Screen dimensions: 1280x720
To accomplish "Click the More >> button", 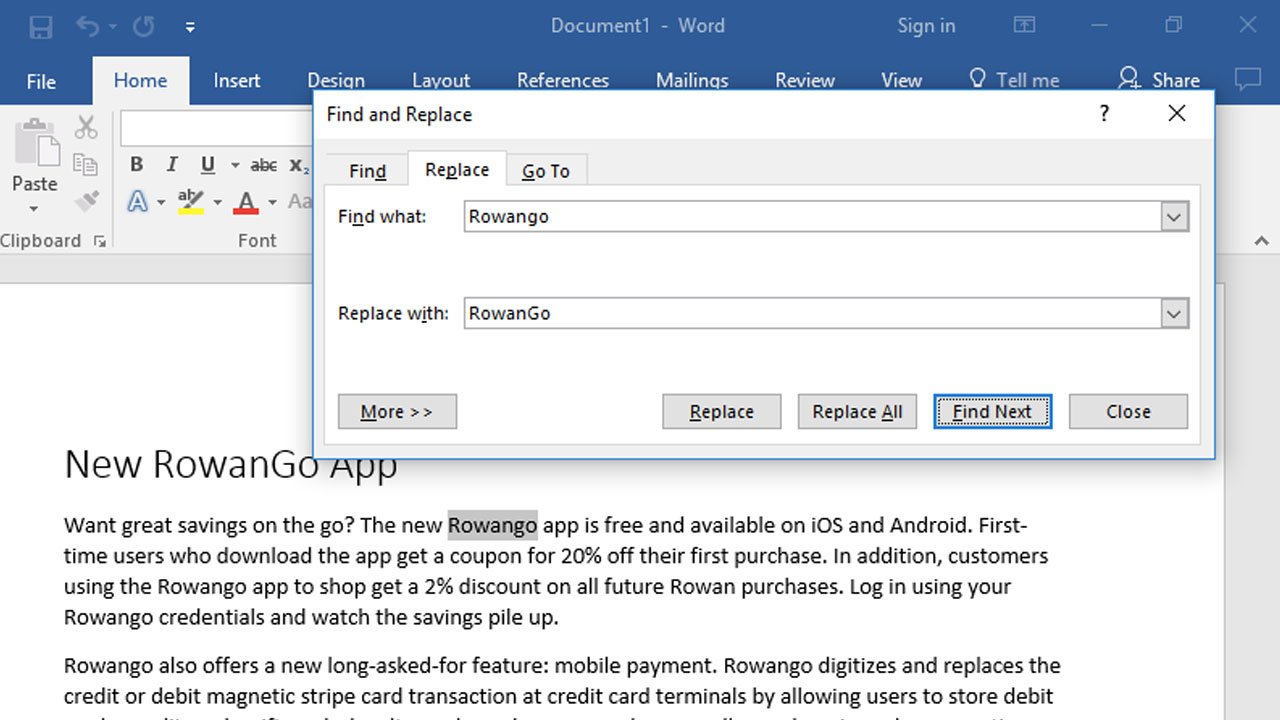I will [397, 412].
